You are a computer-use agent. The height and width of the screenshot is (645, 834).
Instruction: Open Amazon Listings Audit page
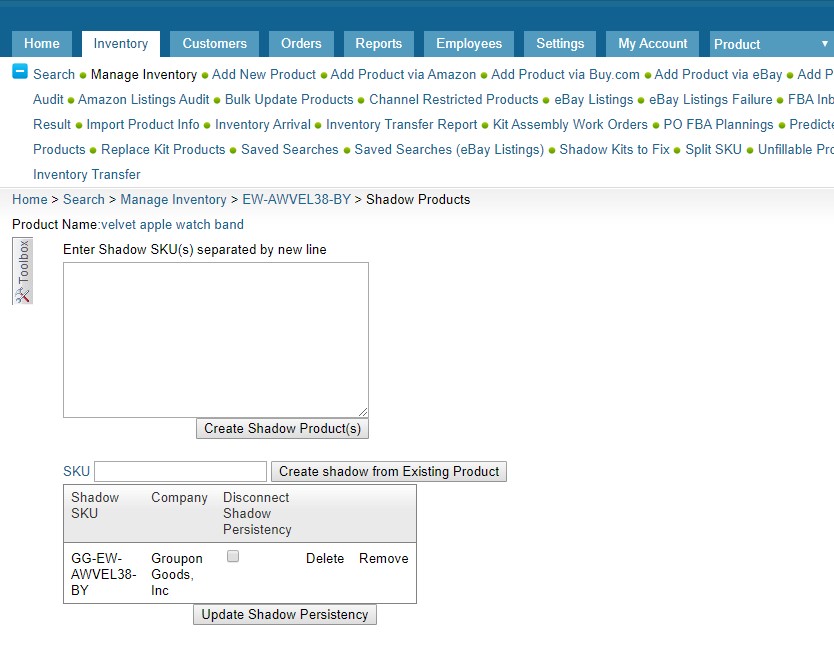[144, 99]
